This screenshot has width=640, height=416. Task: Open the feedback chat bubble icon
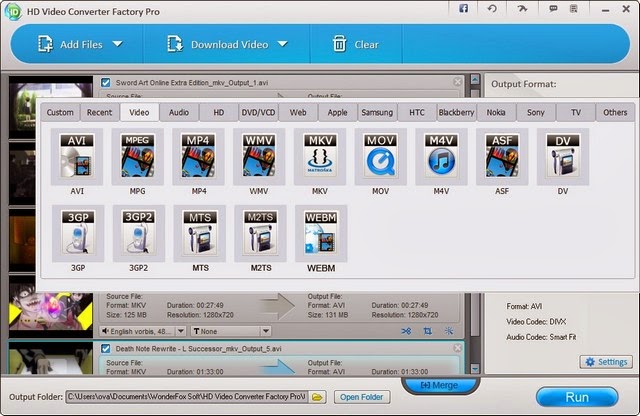tap(553, 8)
